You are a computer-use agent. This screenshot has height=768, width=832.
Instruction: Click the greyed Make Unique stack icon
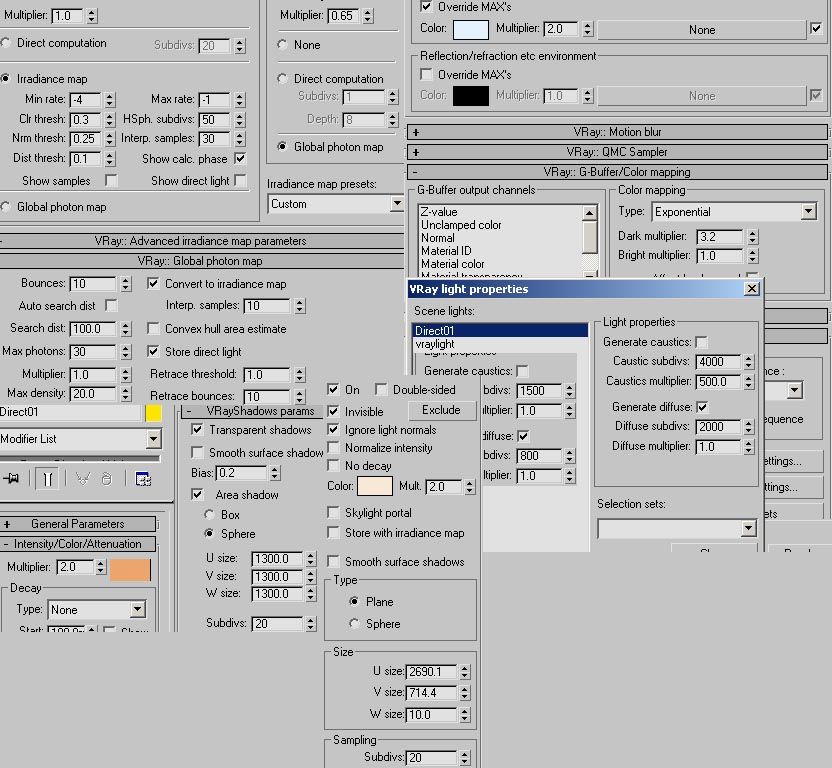coord(82,479)
